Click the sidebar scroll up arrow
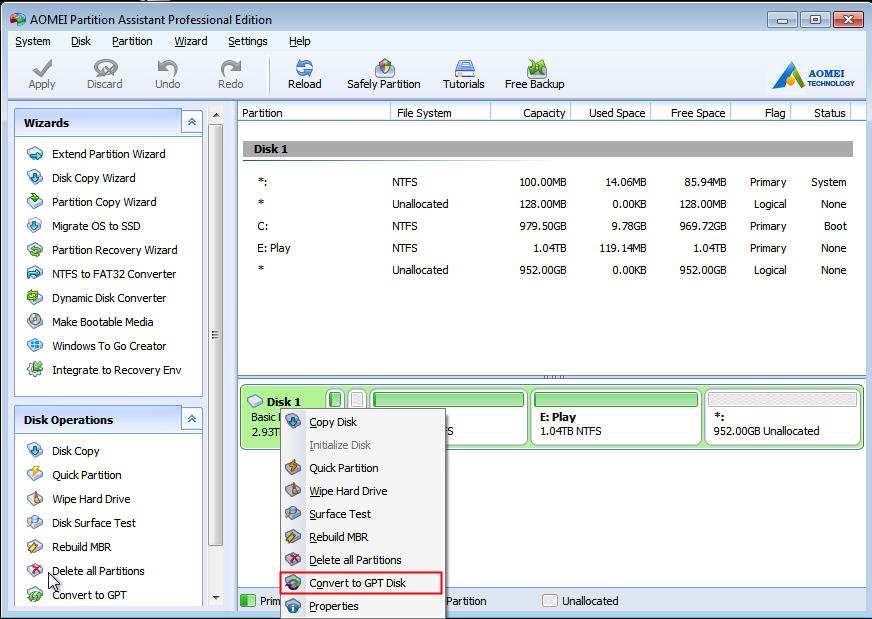The image size is (872, 619). (x=216, y=115)
